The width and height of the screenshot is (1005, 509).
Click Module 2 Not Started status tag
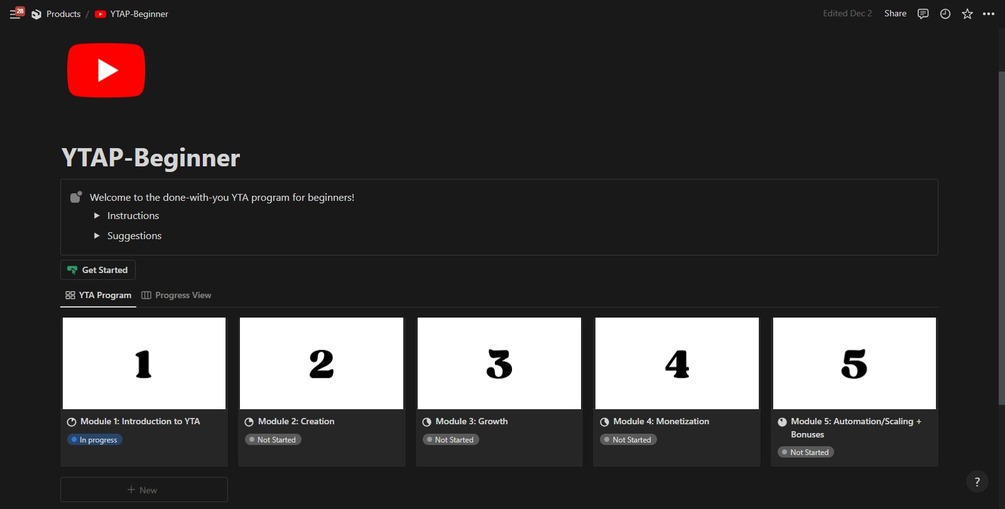(x=273, y=440)
